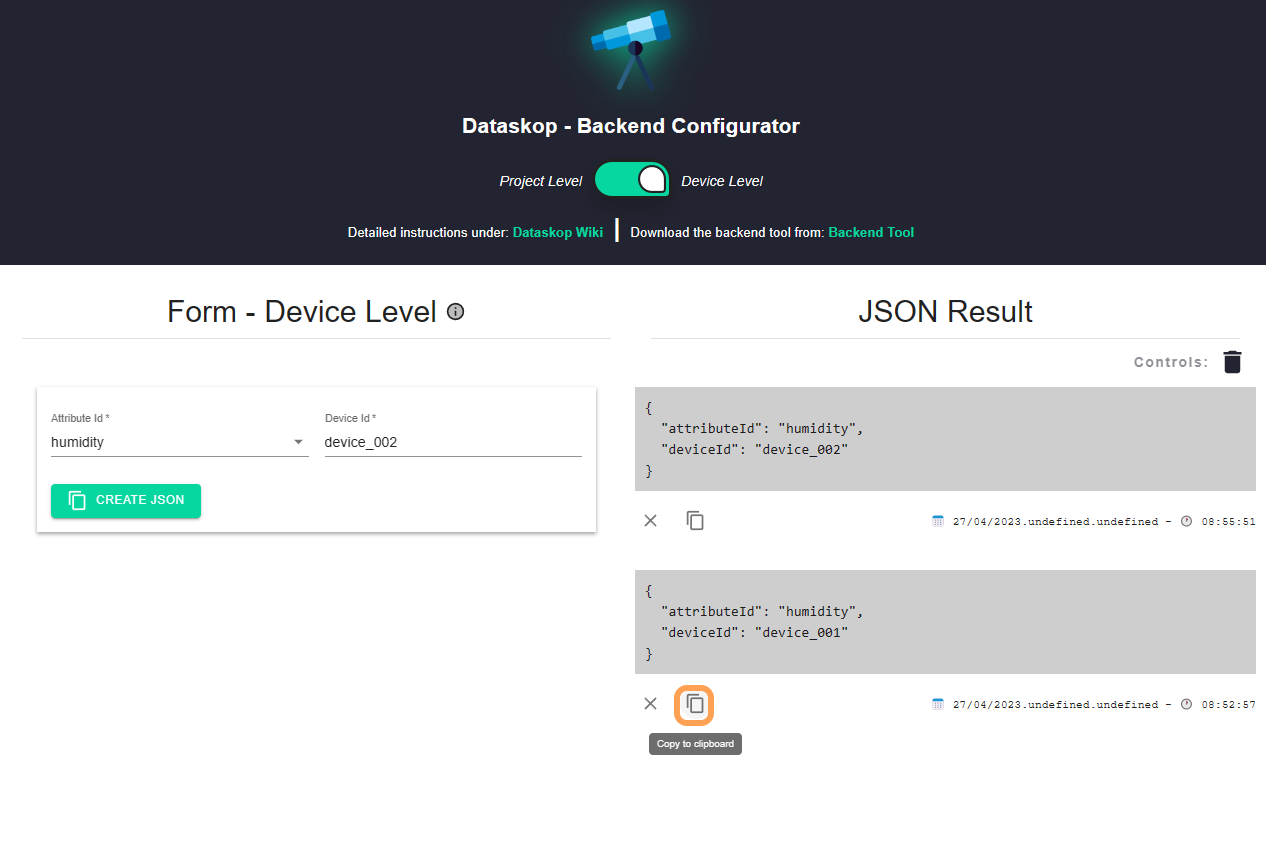The width and height of the screenshot is (1266, 853).
Task: Click into the Device Id input field
Action: [x=453, y=442]
